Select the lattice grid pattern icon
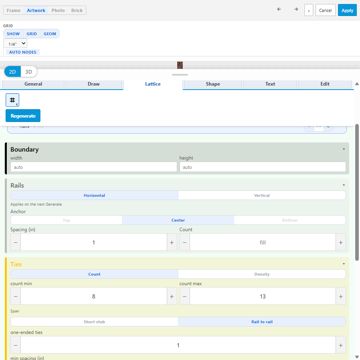This screenshot has height=360, width=360. [x=13, y=100]
